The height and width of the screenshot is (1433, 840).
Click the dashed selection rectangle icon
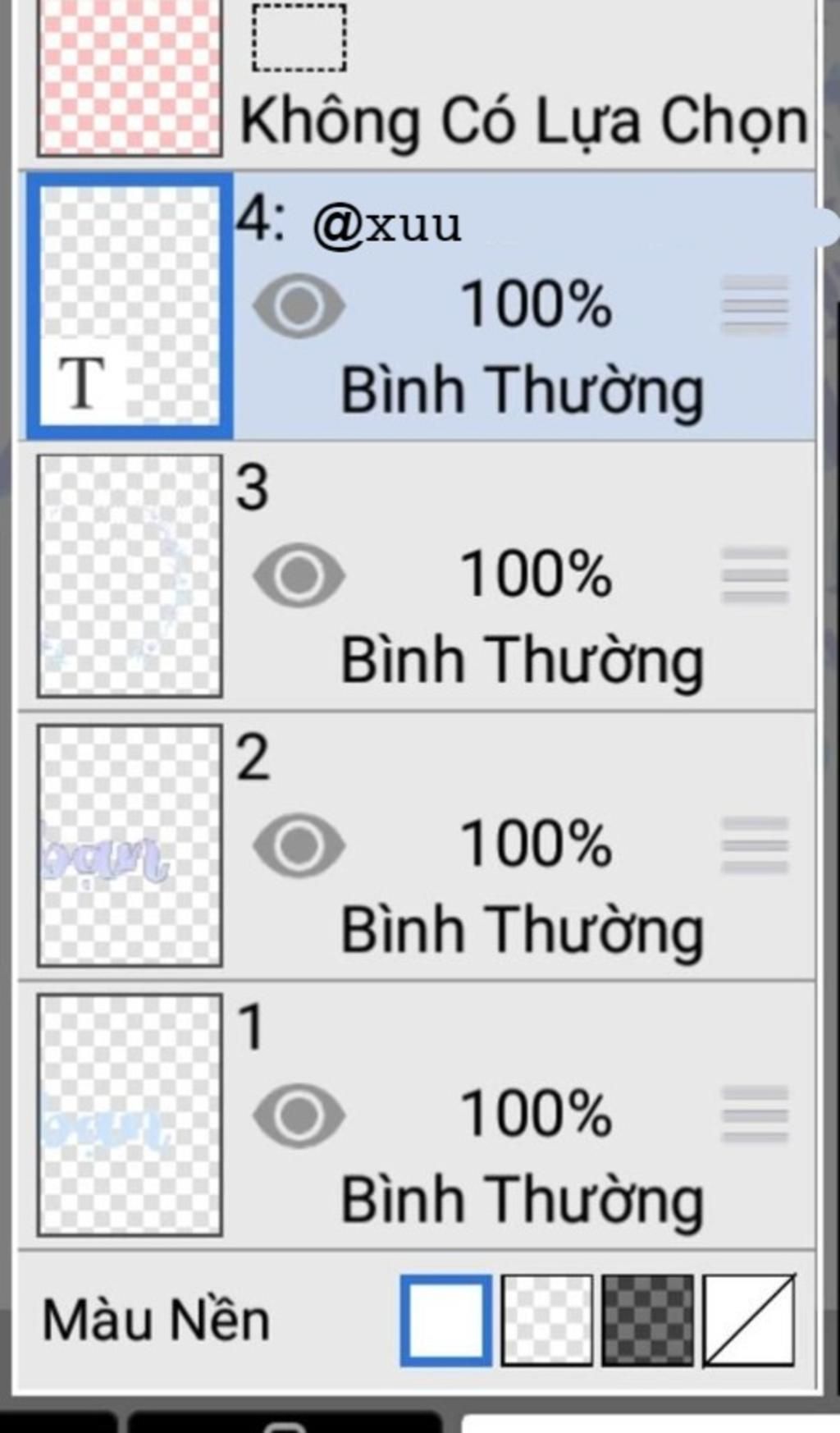(299, 38)
